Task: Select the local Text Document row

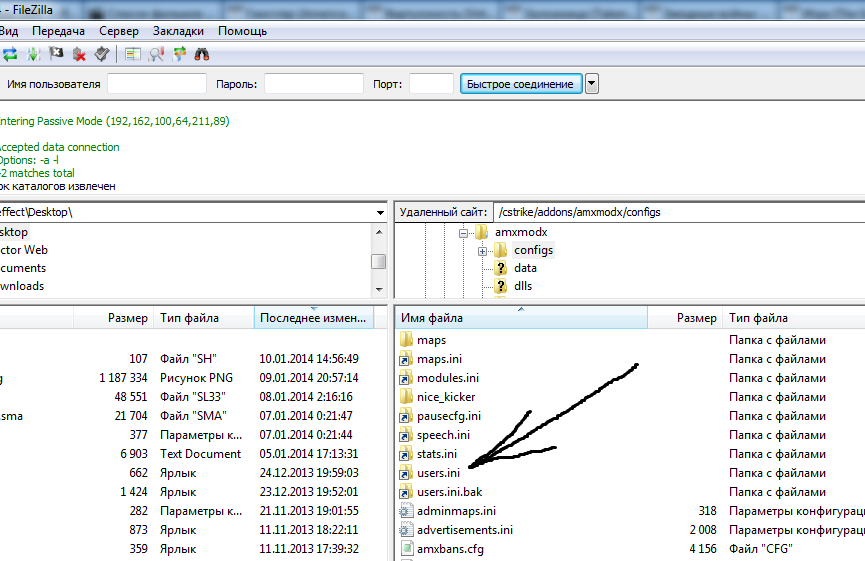Action: point(193,453)
